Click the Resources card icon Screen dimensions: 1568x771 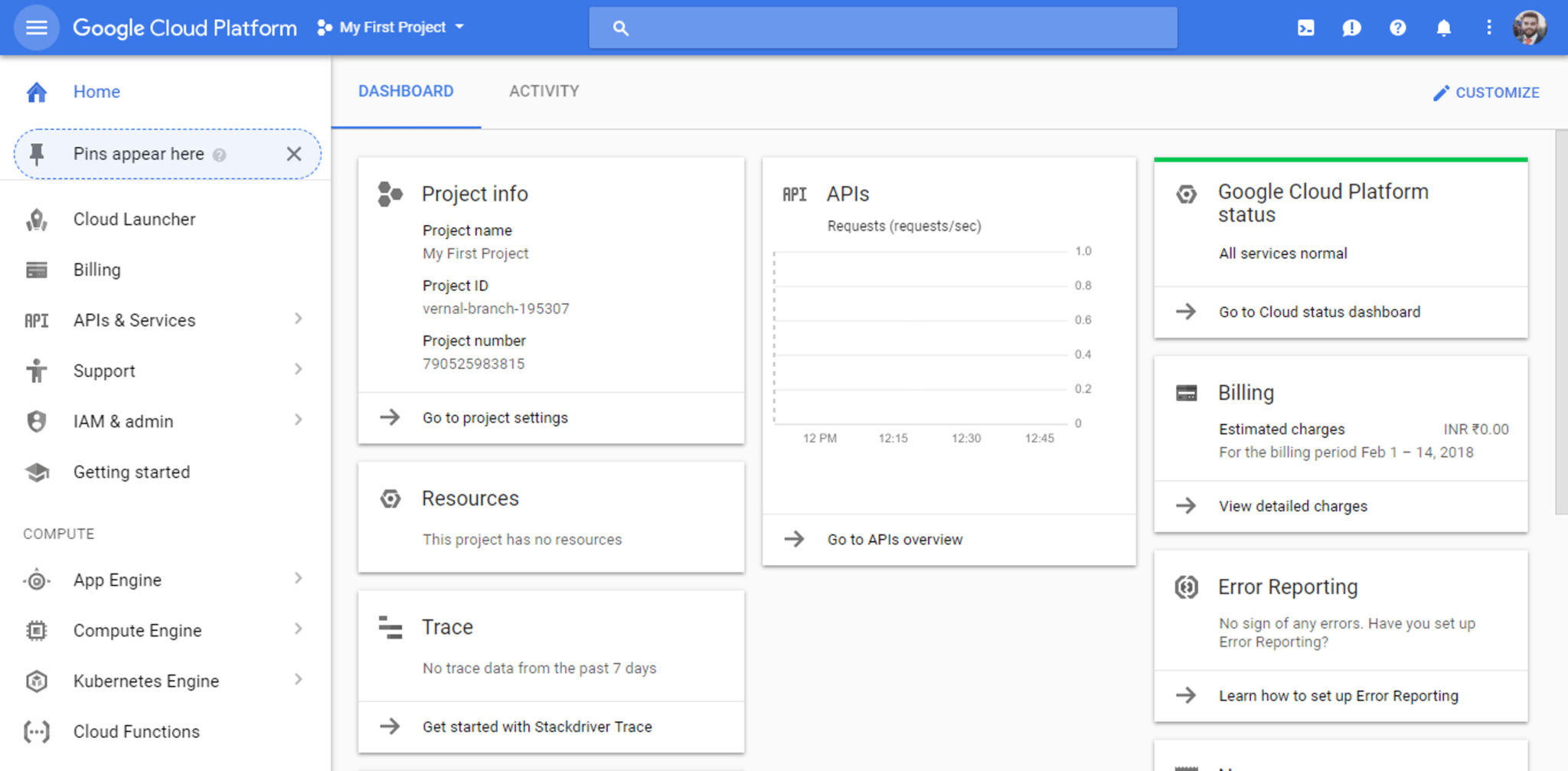[390, 499]
